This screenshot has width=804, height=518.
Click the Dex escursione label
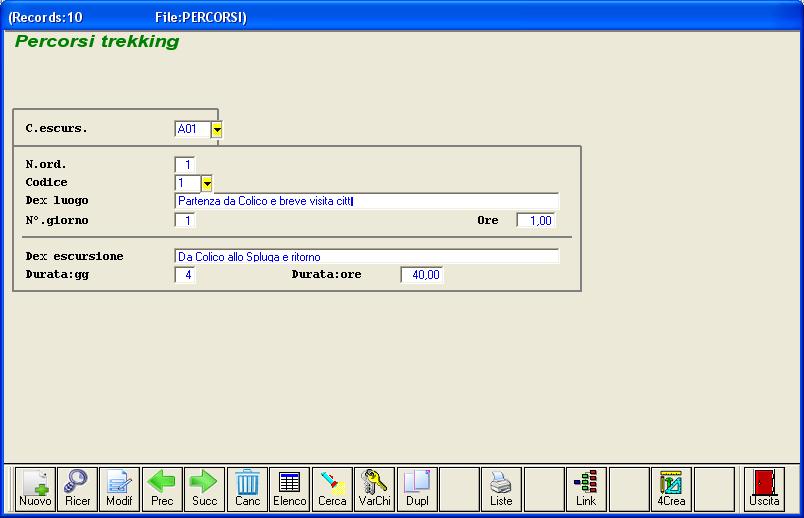click(74, 256)
